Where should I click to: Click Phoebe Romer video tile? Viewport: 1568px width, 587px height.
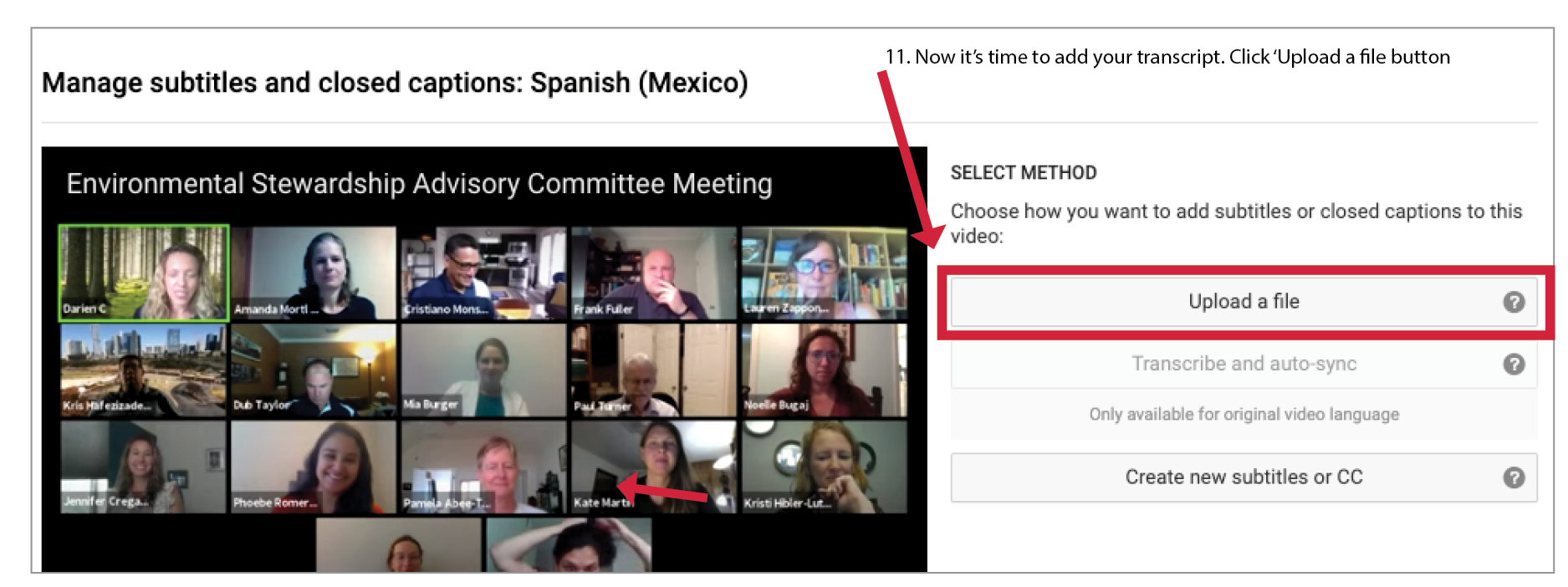pos(314,467)
